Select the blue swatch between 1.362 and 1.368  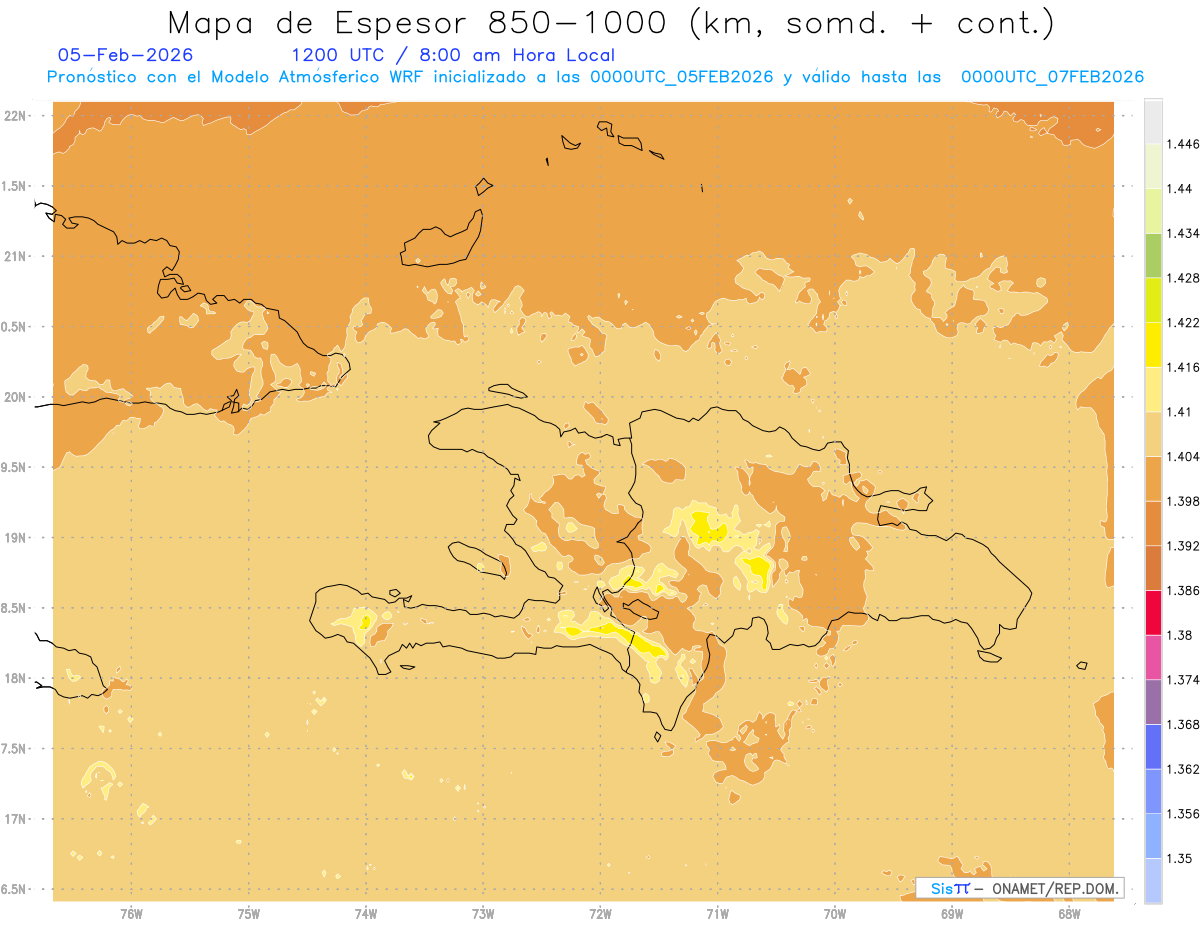(x=1153, y=746)
